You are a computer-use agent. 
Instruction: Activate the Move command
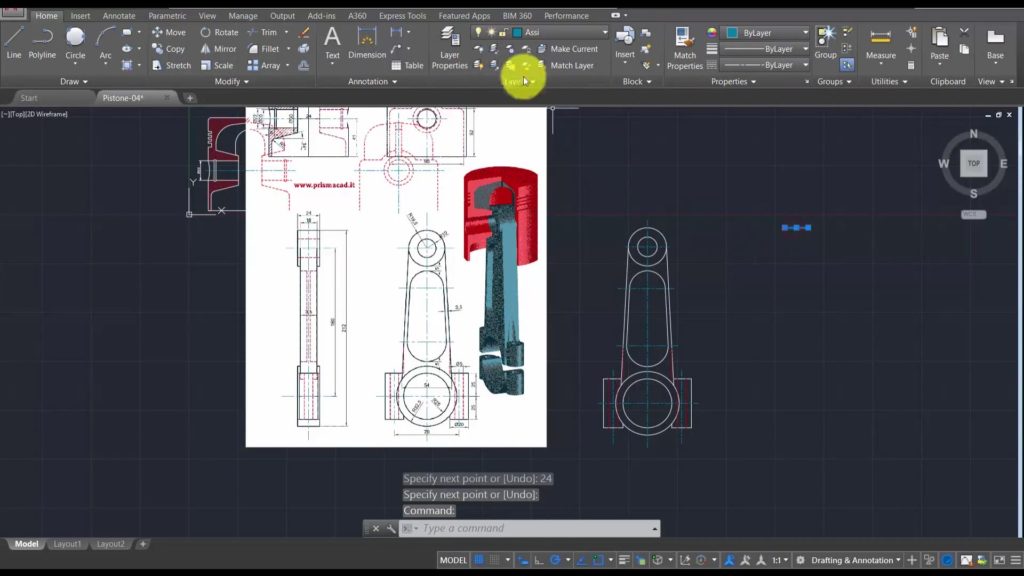168,32
